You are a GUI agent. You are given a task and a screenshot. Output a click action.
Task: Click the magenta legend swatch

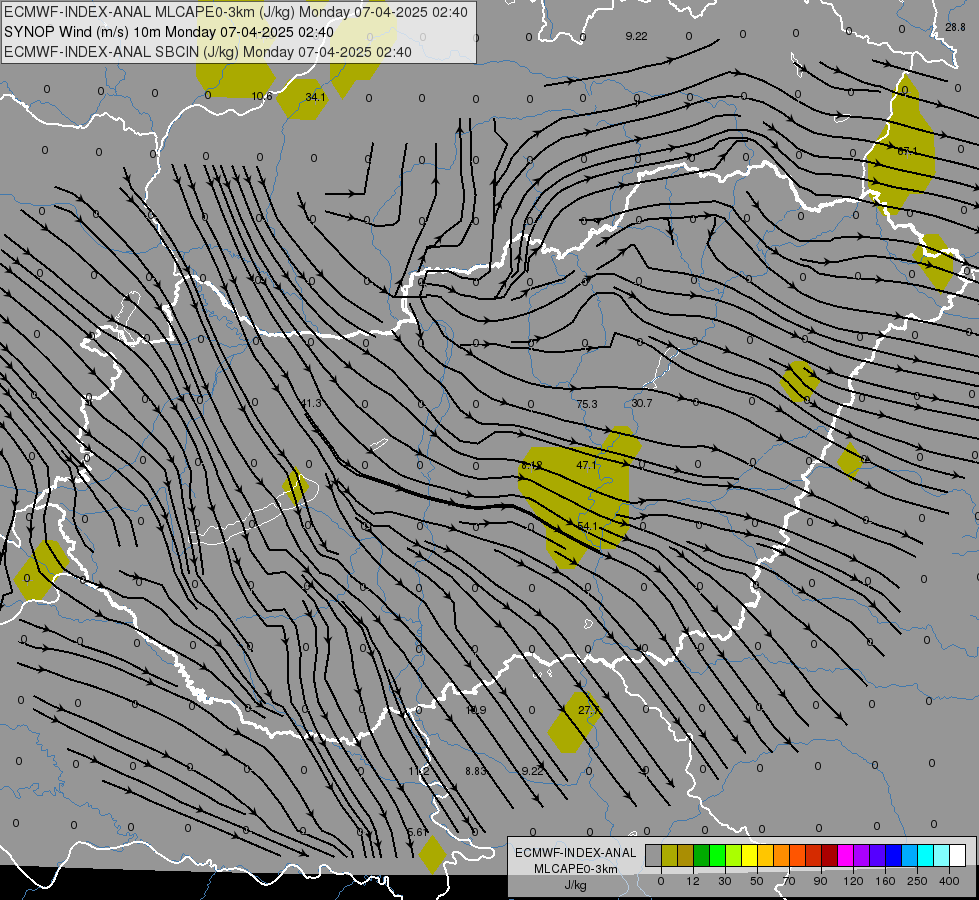pos(846,855)
